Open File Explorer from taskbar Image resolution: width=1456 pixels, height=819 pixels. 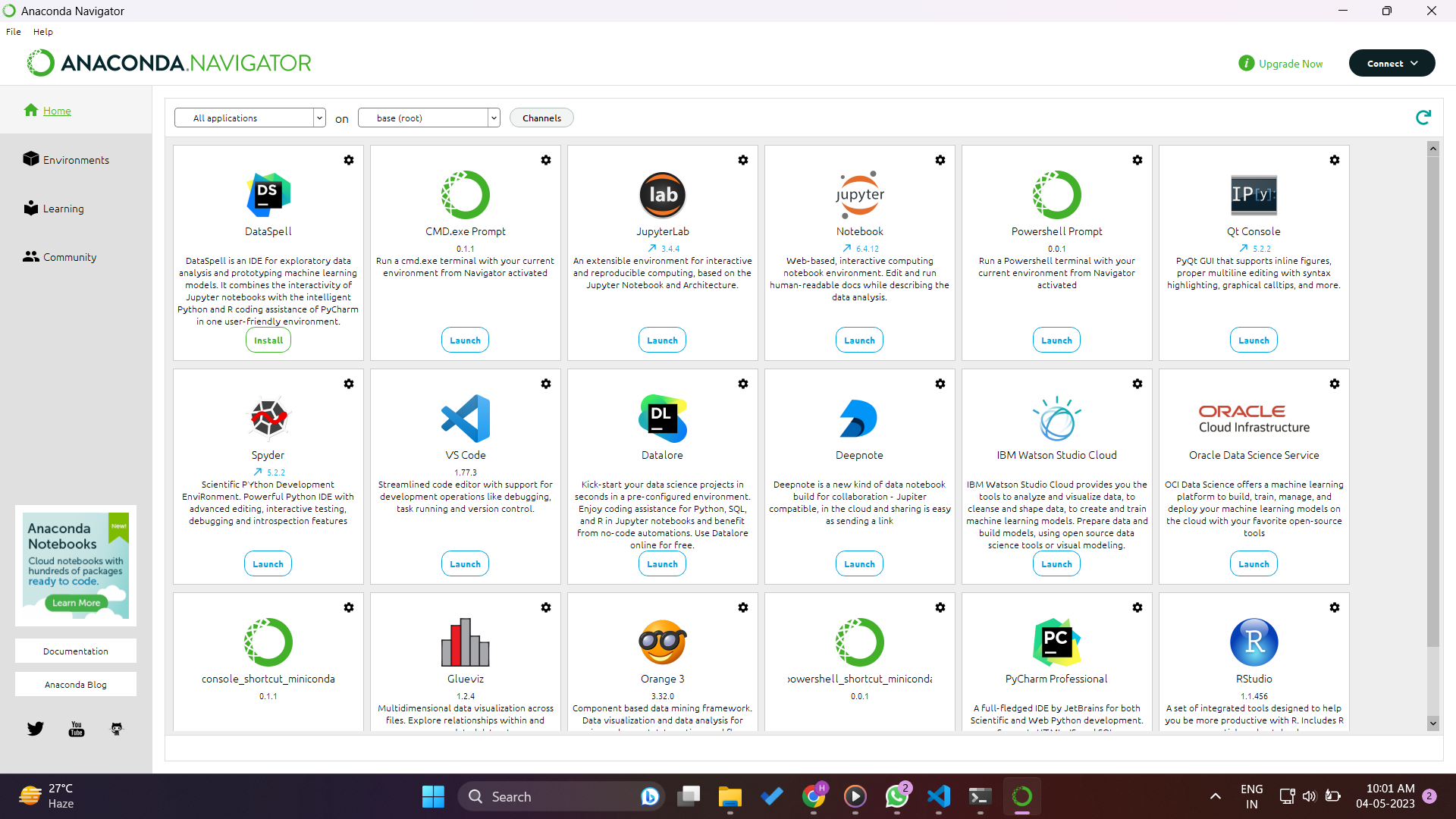click(730, 796)
